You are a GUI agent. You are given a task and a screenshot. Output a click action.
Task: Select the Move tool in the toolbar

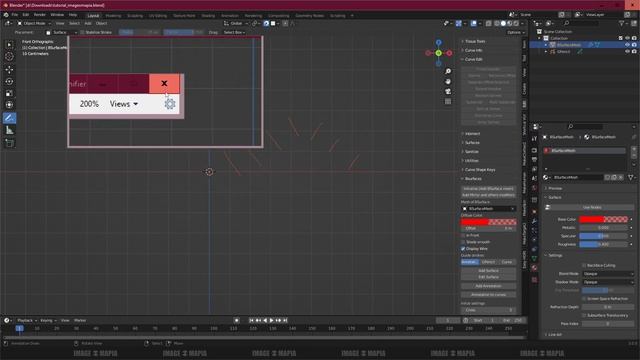[x=9, y=70]
